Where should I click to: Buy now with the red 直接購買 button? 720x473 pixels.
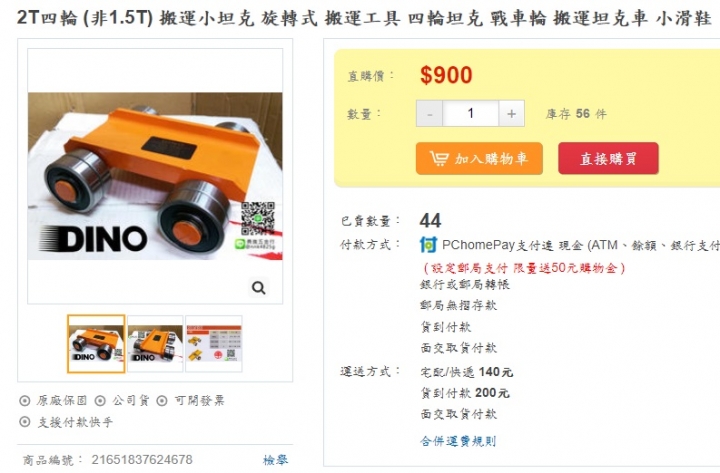[x=608, y=158]
